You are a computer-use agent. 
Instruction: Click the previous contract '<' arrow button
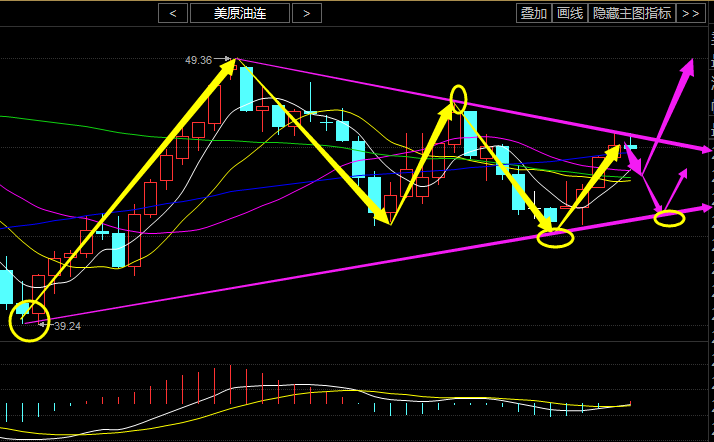click(174, 13)
